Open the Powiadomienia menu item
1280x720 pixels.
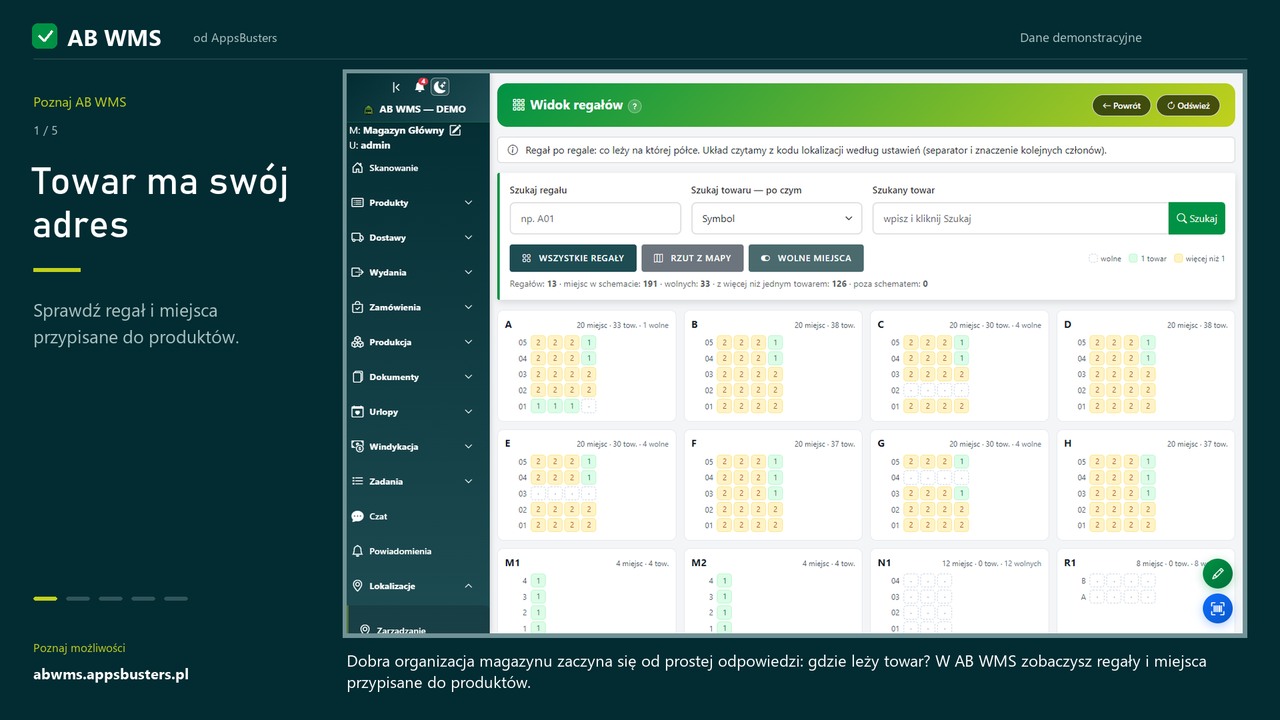coord(417,551)
